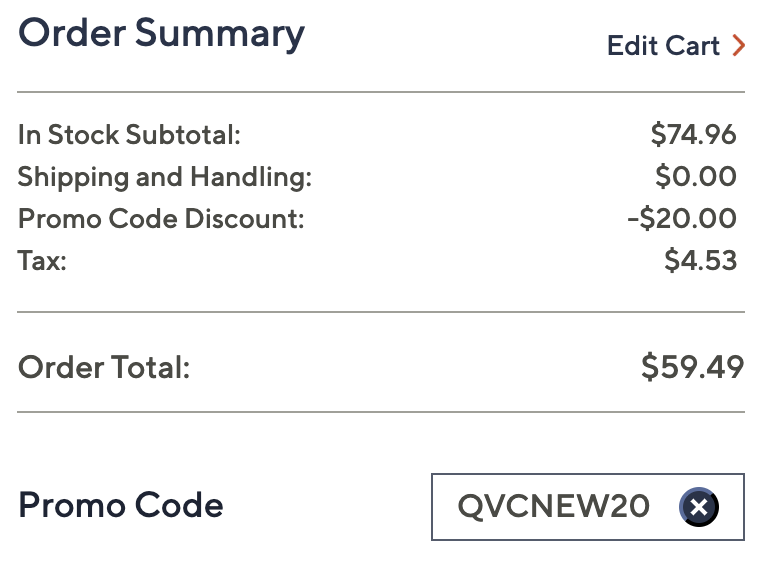Select the $0.00 shipping amount

tap(696, 177)
